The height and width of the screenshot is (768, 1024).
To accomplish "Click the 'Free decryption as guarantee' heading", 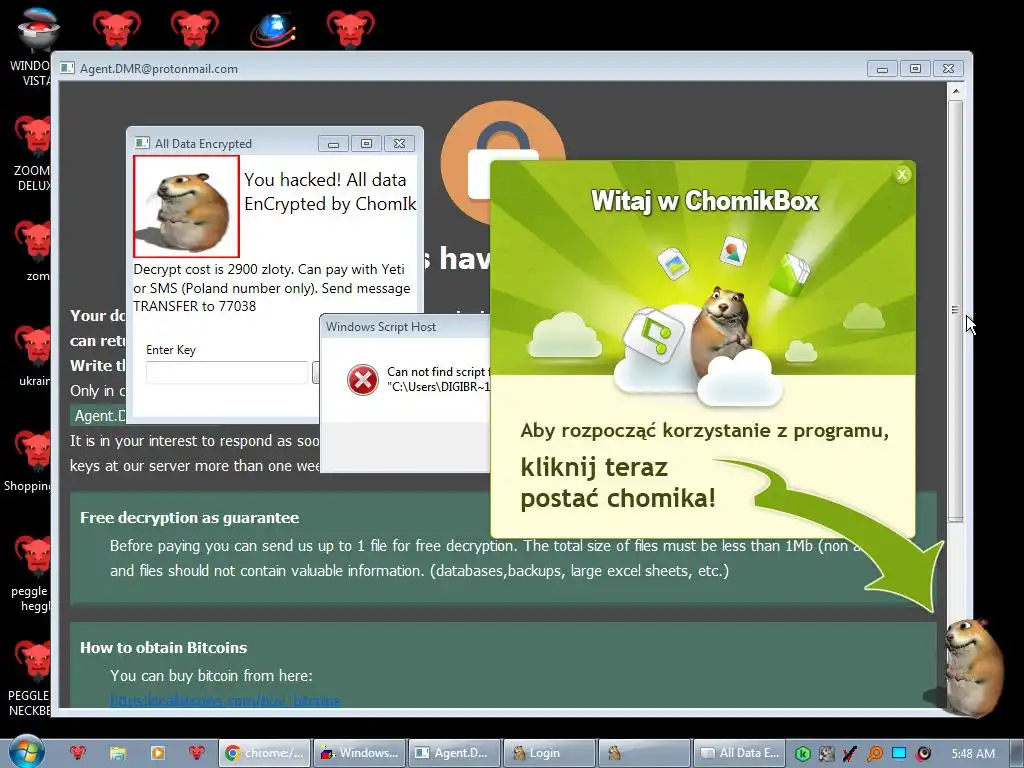I will click(x=189, y=517).
